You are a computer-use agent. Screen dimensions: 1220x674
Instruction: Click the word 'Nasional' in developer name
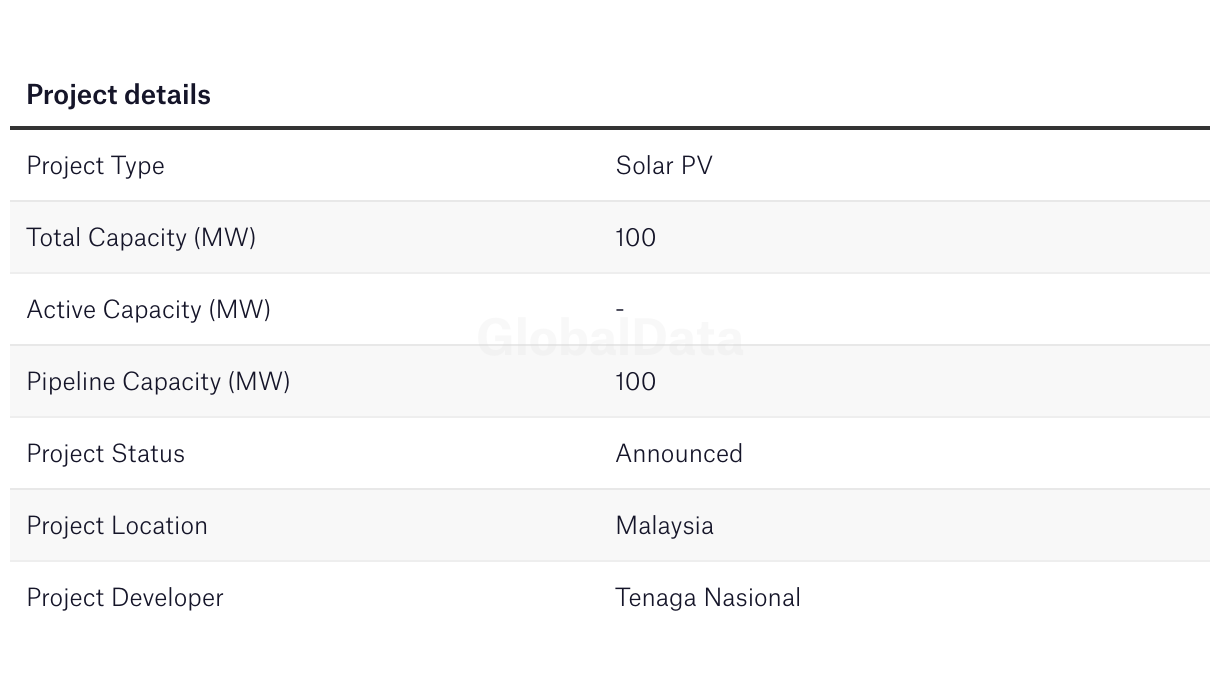tap(752, 598)
